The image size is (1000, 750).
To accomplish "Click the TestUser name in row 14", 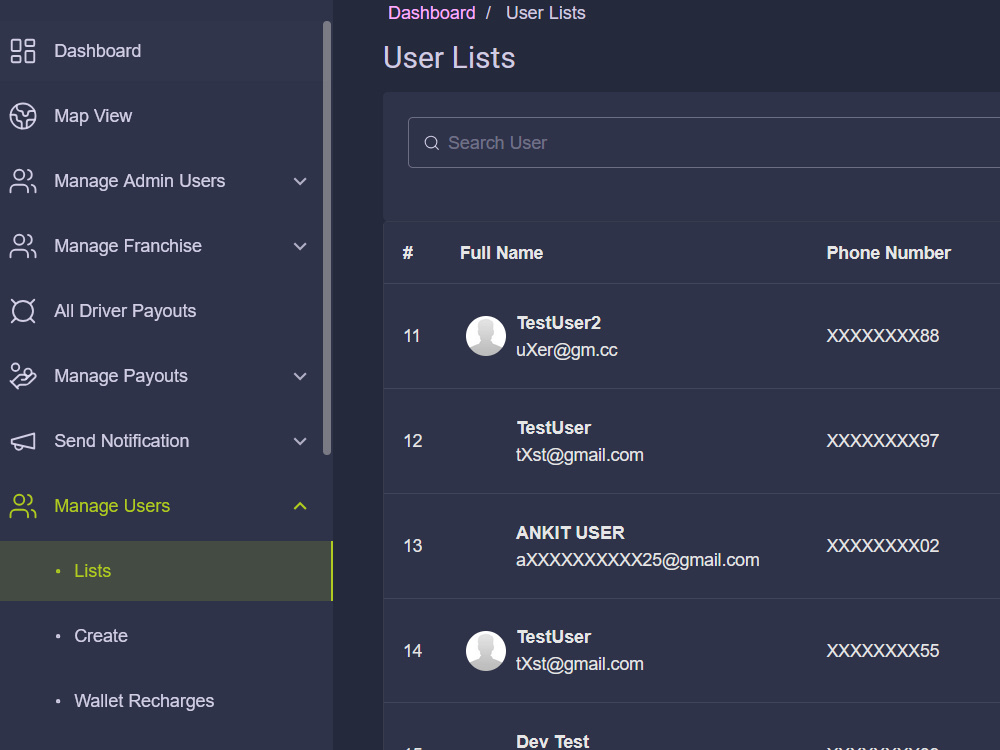I will click(x=554, y=637).
